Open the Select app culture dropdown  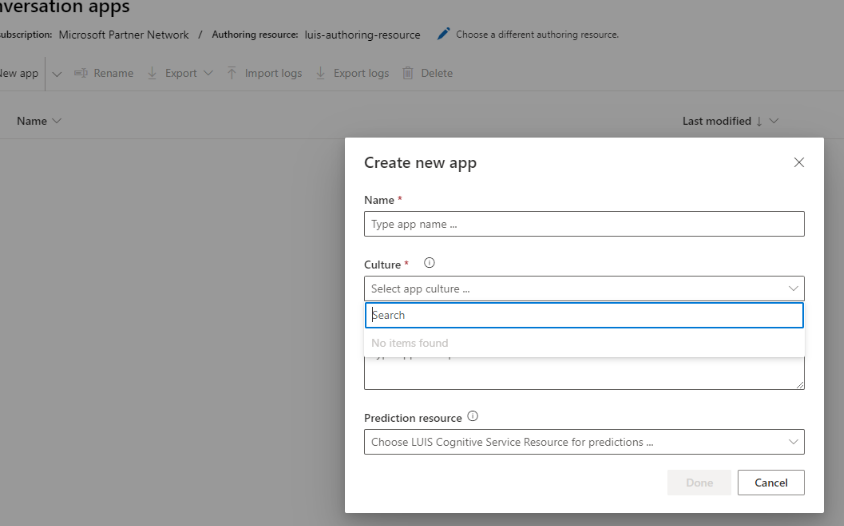(x=584, y=289)
